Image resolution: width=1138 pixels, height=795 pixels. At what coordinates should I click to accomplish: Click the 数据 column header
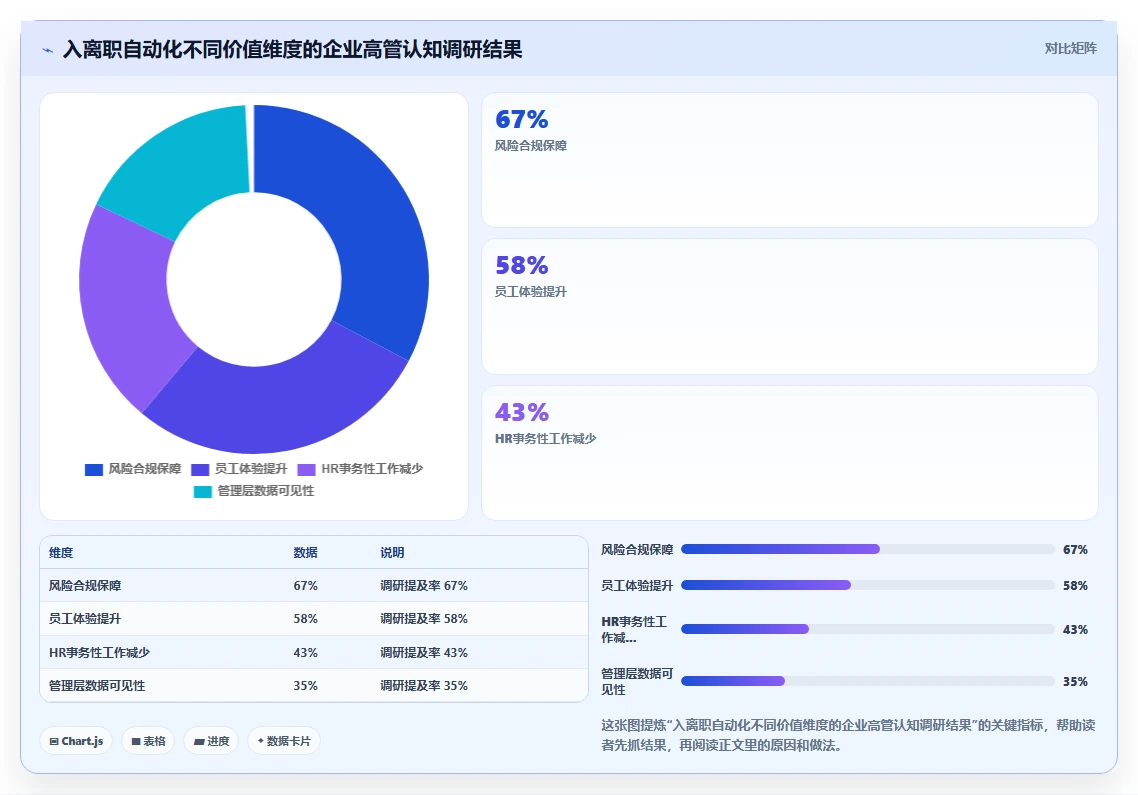point(306,553)
